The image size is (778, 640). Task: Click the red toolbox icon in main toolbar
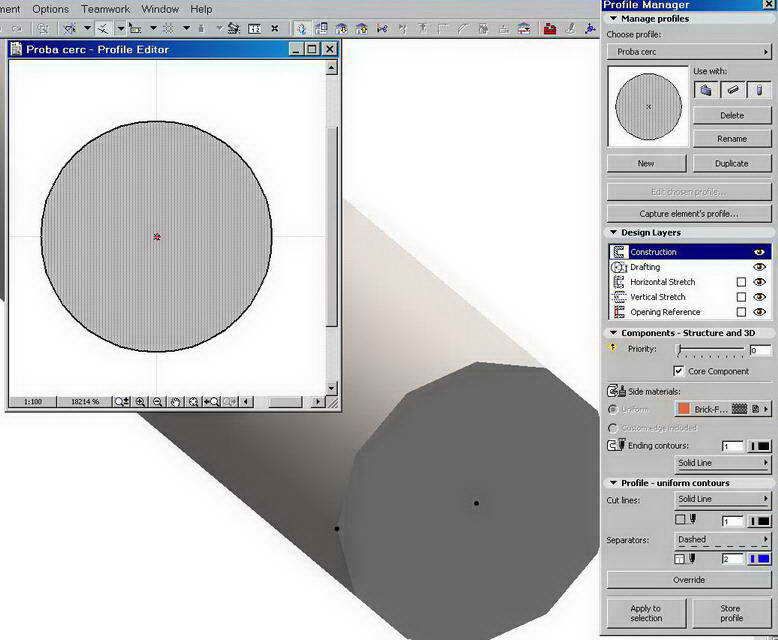click(x=550, y=28)
